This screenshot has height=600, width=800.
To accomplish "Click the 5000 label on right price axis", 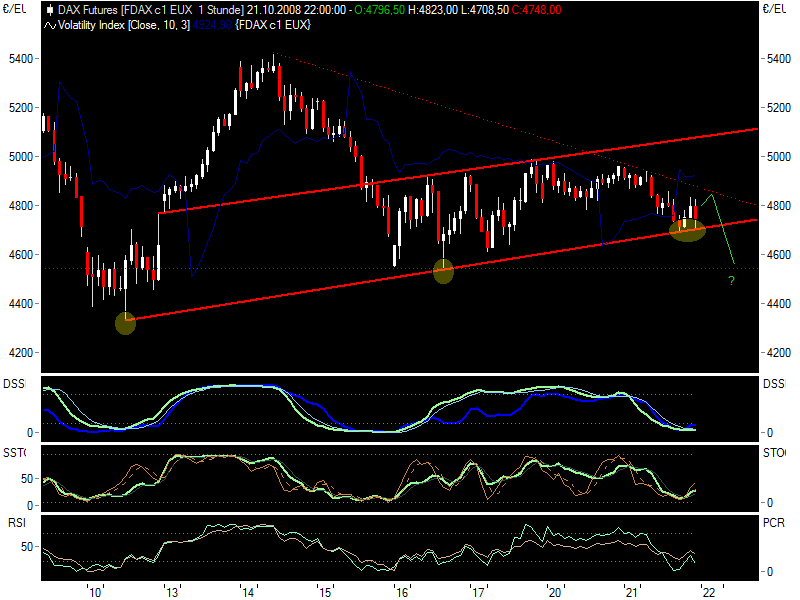I will (779, 157).
